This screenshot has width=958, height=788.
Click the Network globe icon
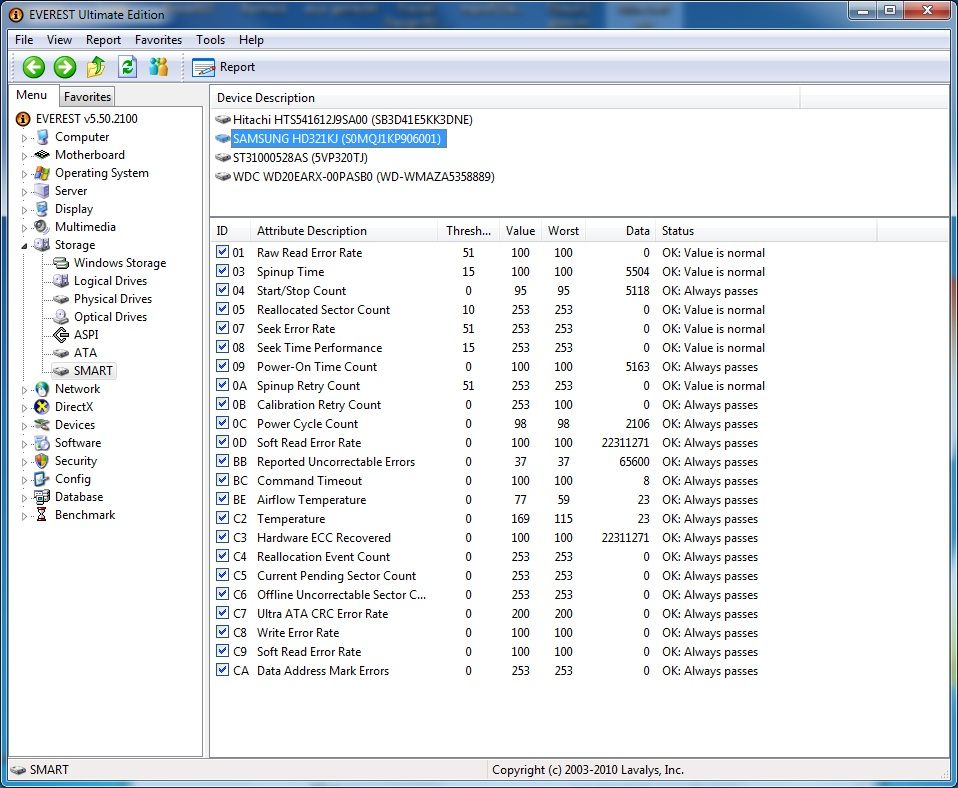(42, 389)
